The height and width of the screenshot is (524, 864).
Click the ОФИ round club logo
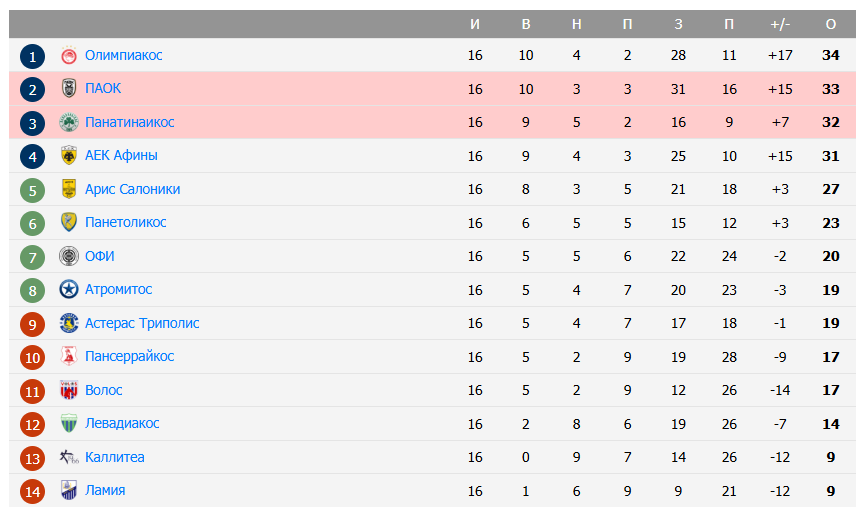(x=69, y=257)
